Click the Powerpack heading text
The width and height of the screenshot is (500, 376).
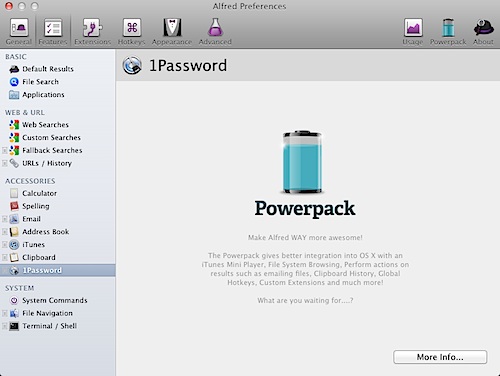click(x=305, y=209)
